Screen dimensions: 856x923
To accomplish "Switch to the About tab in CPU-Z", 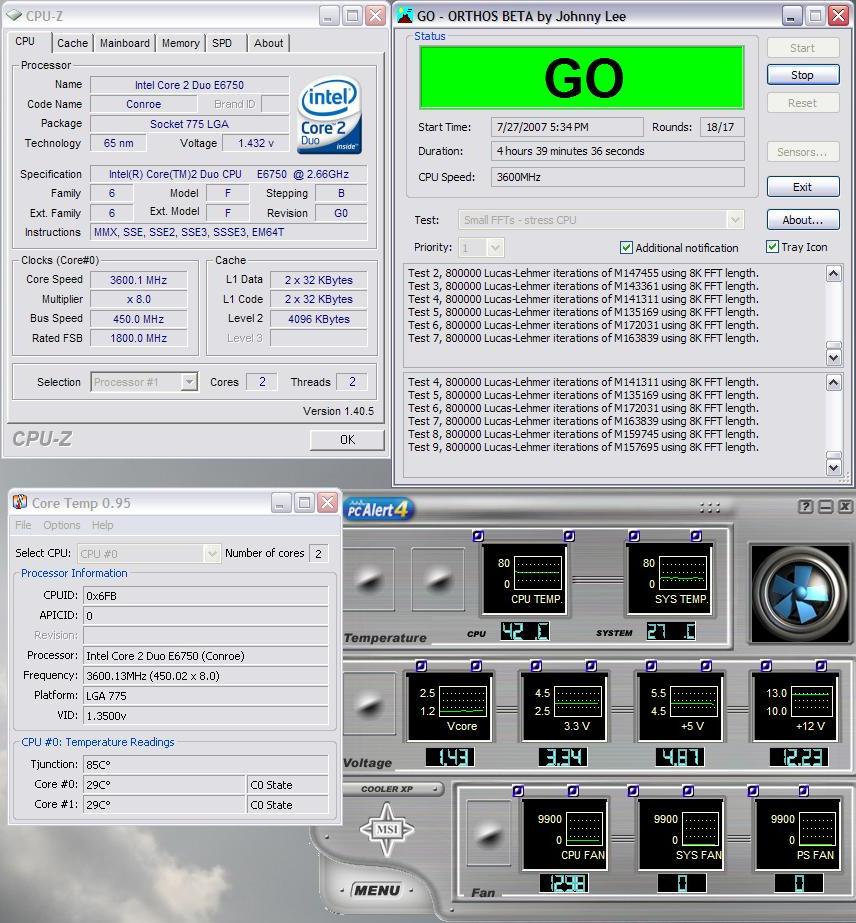I will point(268,43).
